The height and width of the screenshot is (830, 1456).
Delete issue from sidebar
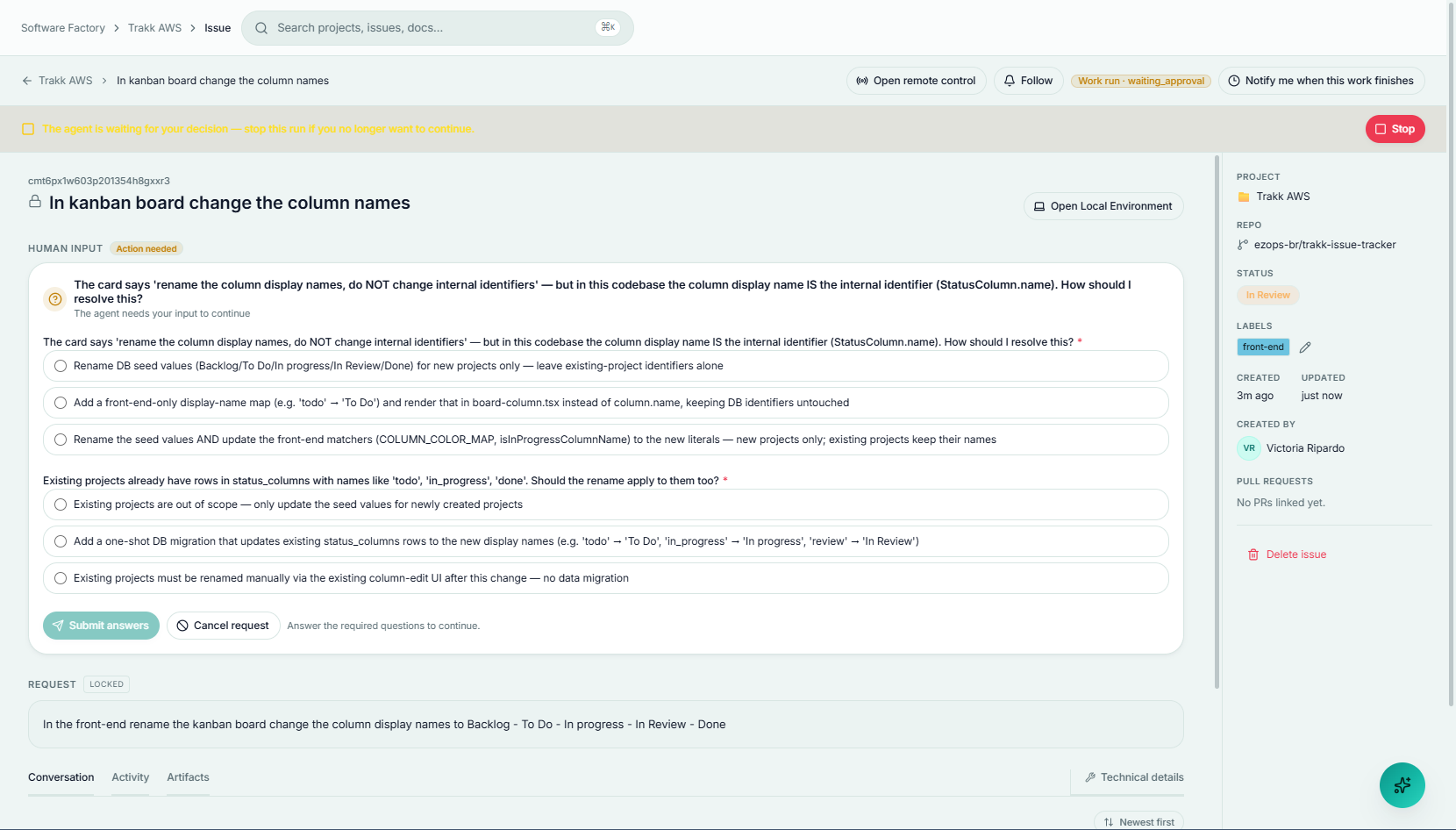click(x=1287, y=555)
